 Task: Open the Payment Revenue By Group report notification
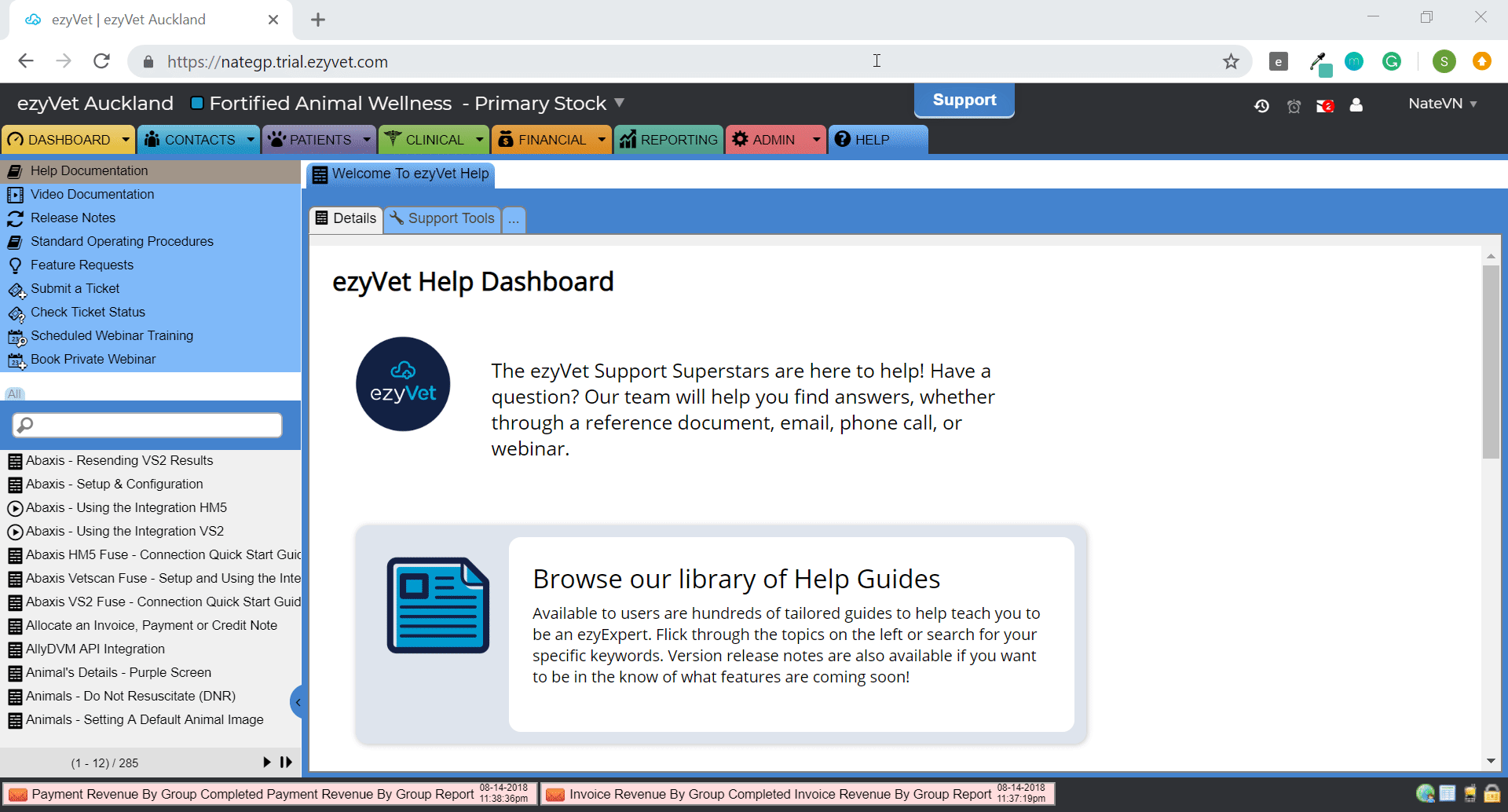click(x=270, y=794)
